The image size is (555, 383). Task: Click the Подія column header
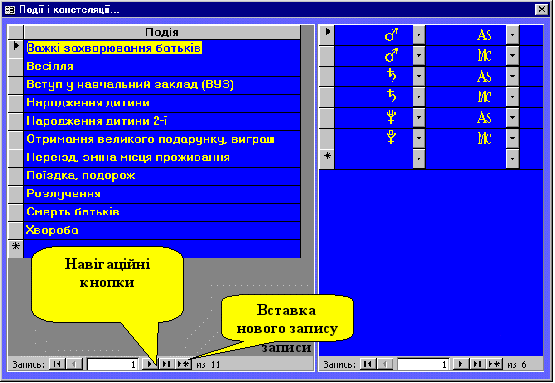[x=162, y=32]
